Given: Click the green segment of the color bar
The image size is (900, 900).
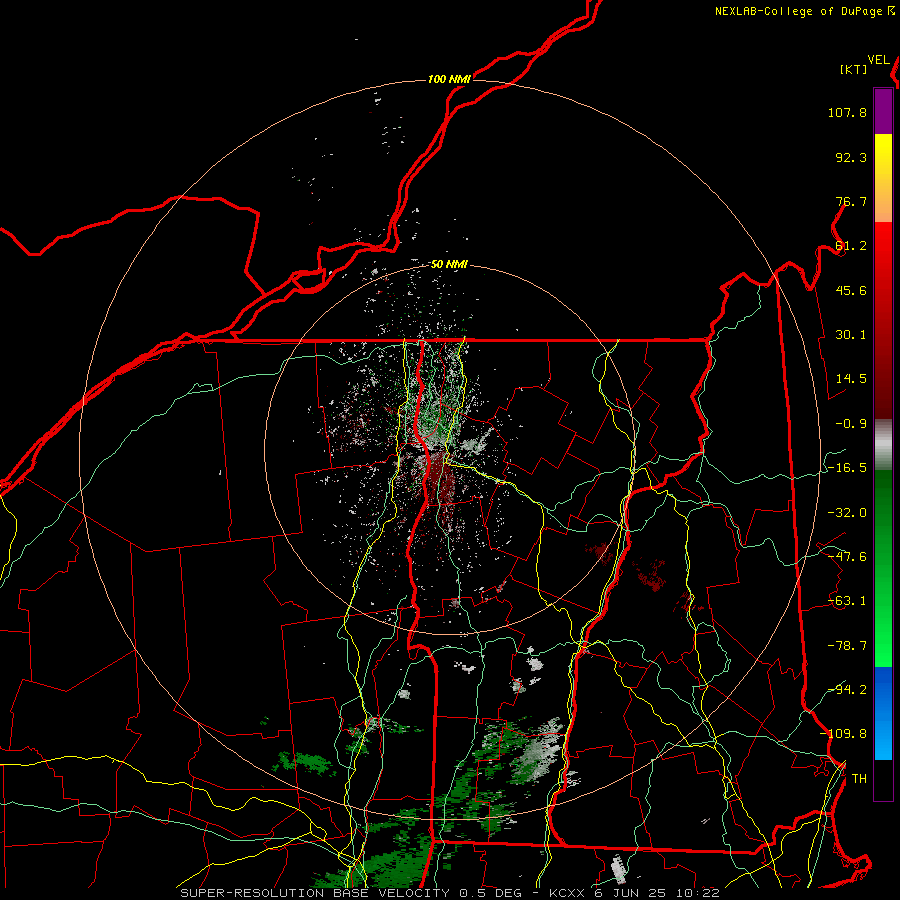Looking at the screenshot, I should tap(883, 568).
